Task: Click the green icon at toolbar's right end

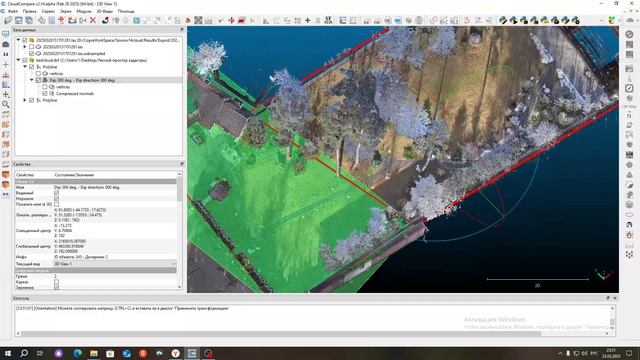Action: 611,20
